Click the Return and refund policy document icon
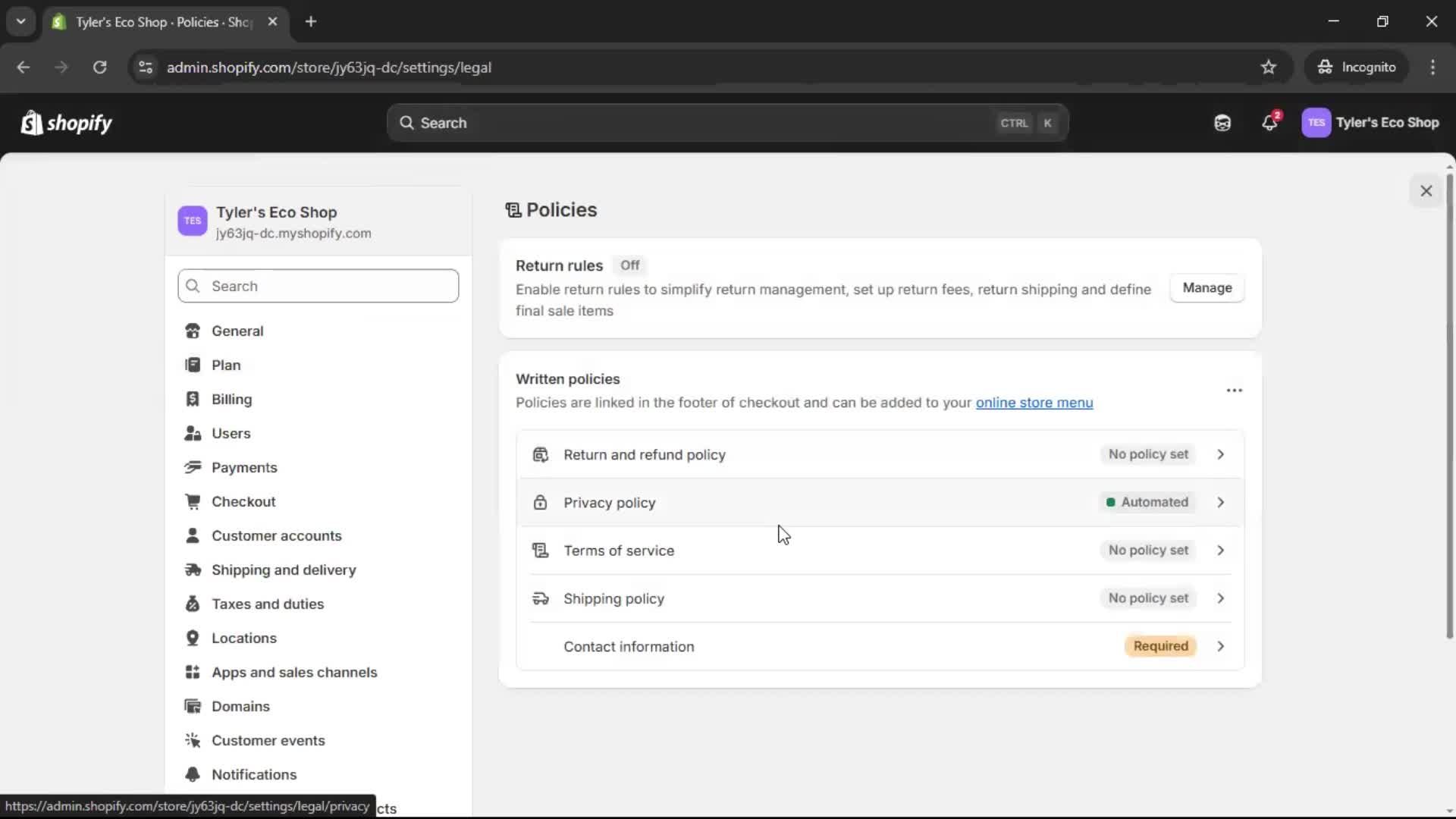 (x=540, y=455)
